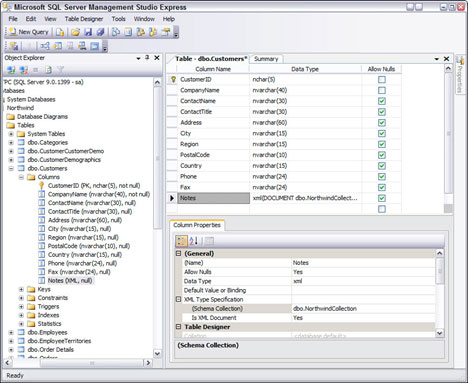This screenshot has height=384, width=469.
Task: Click the Filter icon in Object Explorer
Action: [60, 70]
